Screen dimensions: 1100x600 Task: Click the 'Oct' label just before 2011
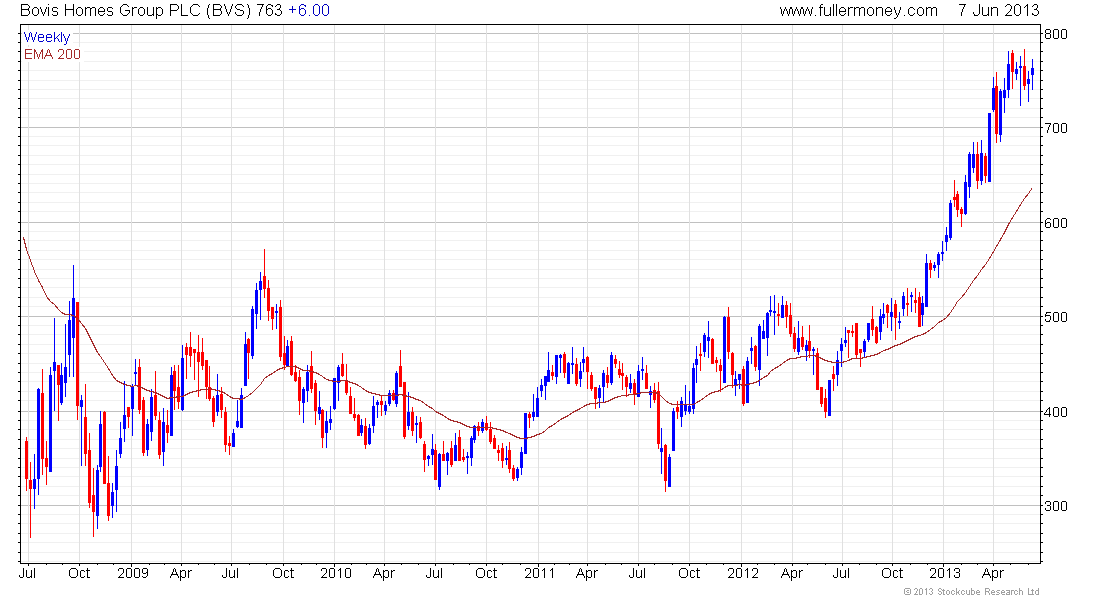pos(486,573)
